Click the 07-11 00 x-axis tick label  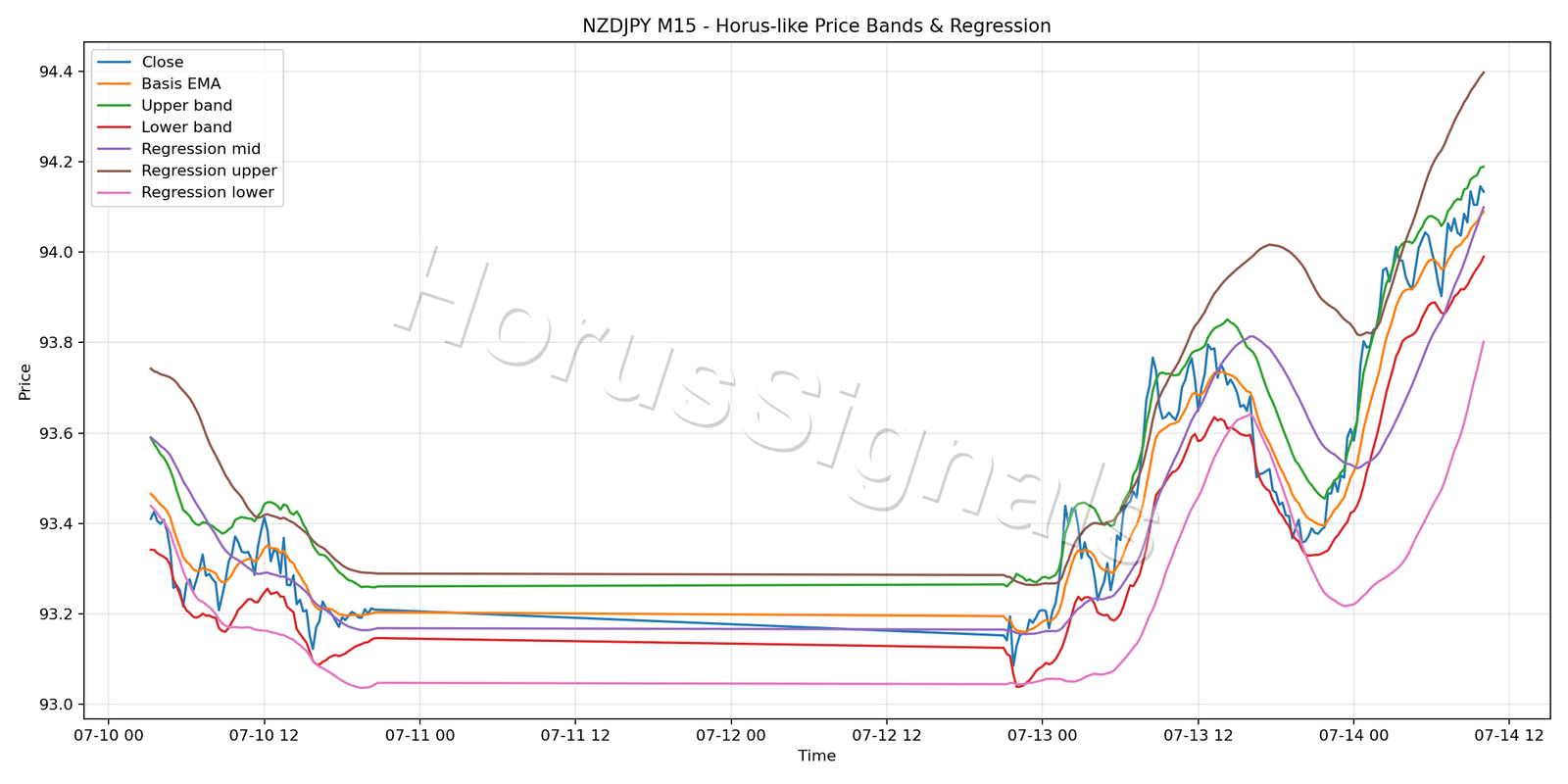coord(419,735)
